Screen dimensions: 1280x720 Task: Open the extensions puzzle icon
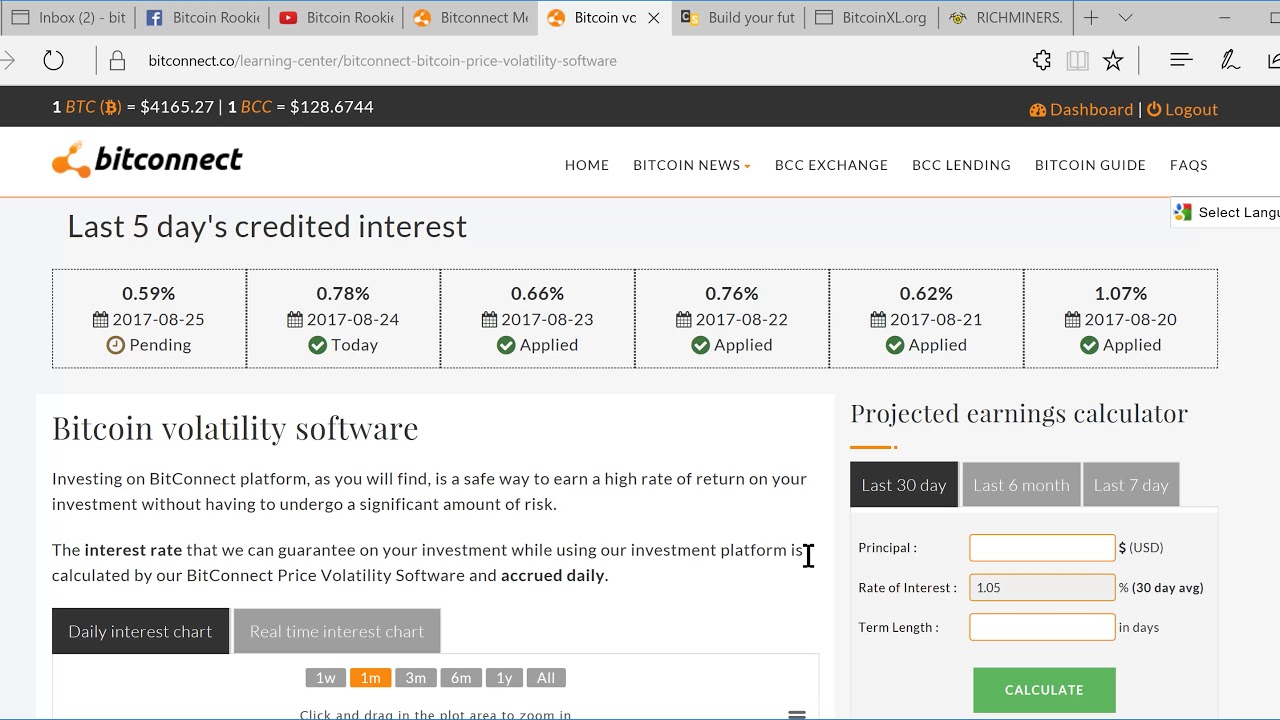point(1042,61)
